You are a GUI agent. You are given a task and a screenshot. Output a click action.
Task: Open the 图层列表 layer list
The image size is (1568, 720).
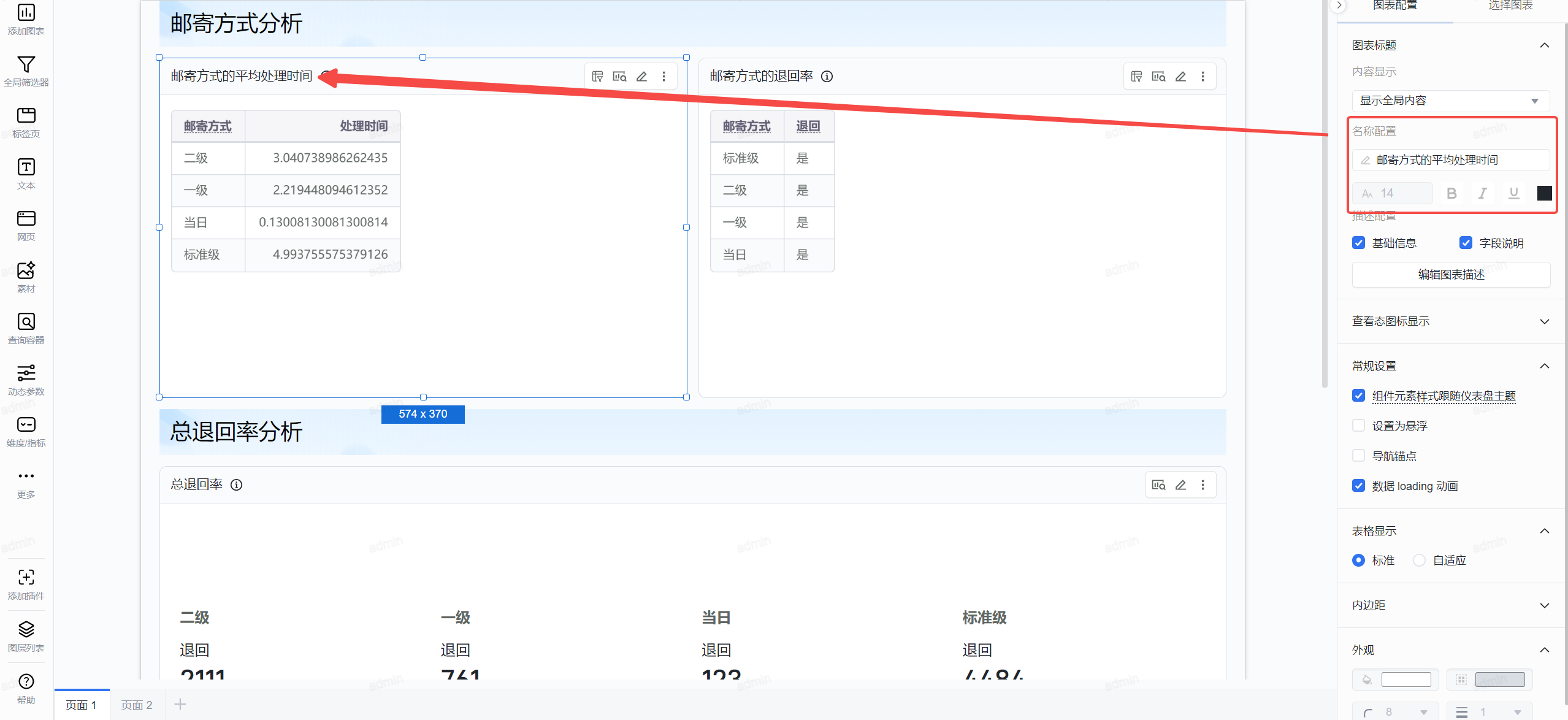pyautogui.click(x=26, y=636)
